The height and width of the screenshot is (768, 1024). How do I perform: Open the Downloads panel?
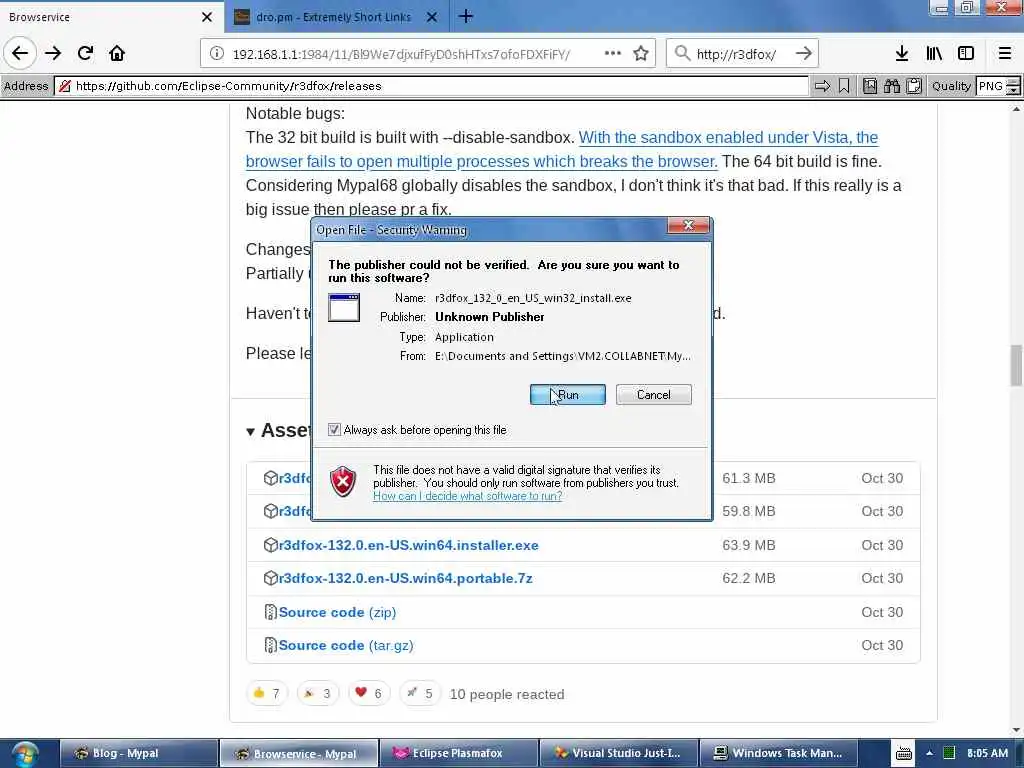click(x=902, y=54)
